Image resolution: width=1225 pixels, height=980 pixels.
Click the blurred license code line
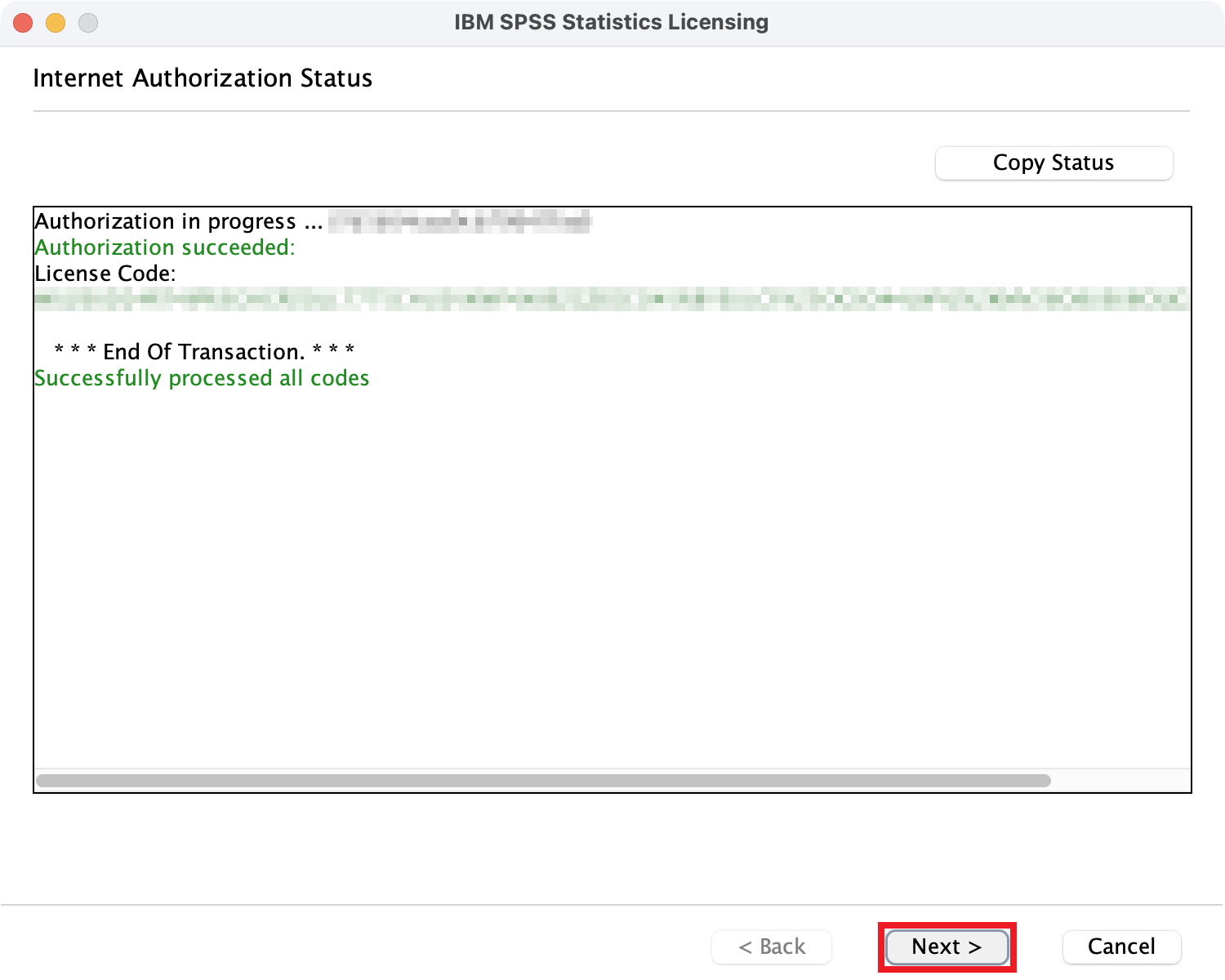610,299
